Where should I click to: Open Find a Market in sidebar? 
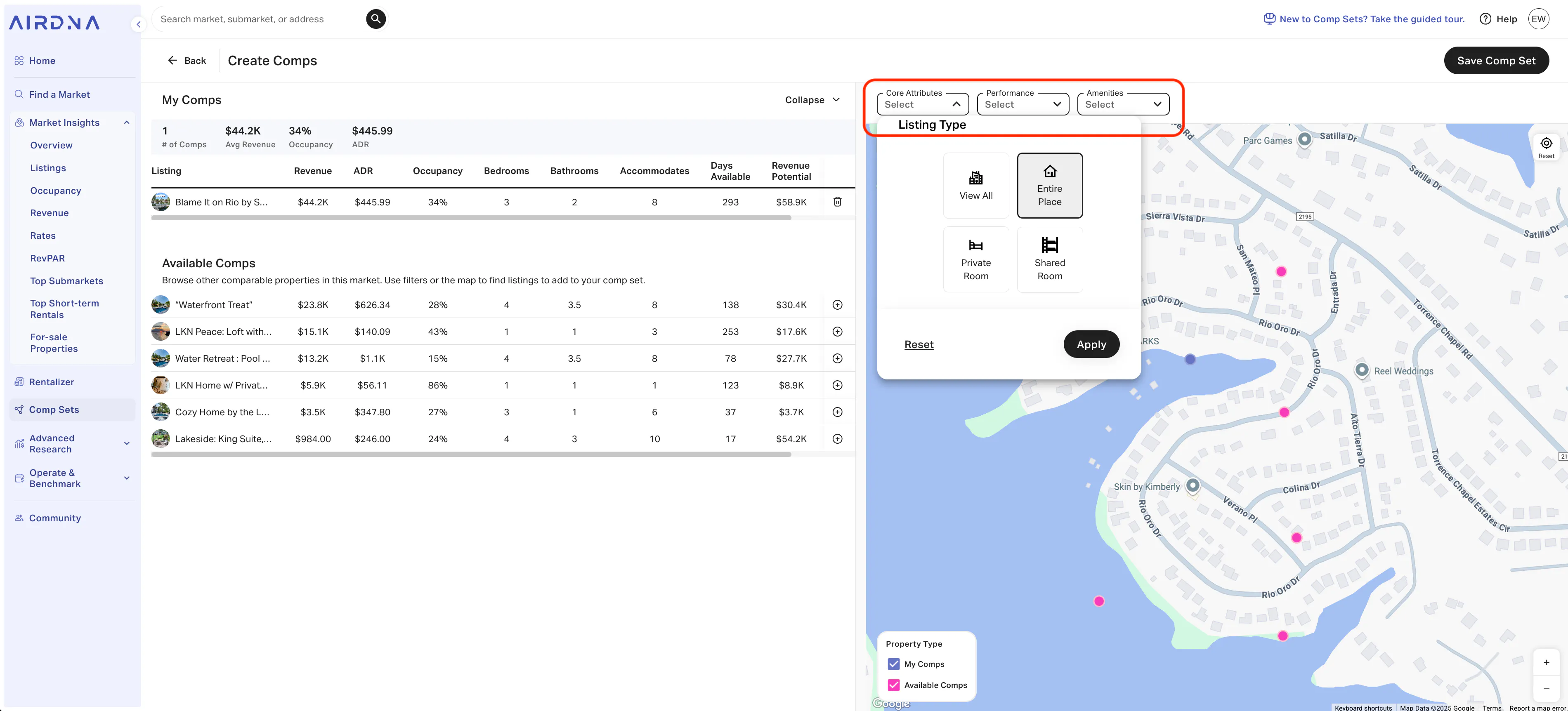(59, 94)
